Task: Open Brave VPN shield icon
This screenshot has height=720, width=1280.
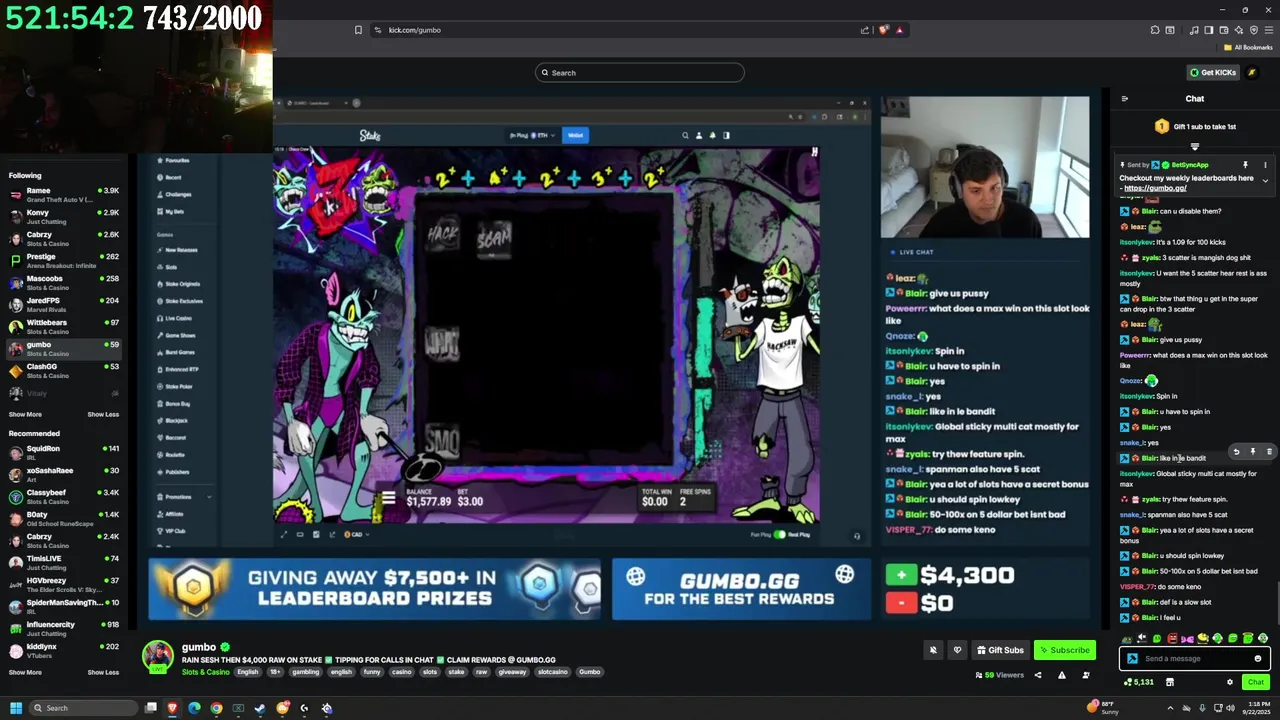Action: [x=1254, y=30]
